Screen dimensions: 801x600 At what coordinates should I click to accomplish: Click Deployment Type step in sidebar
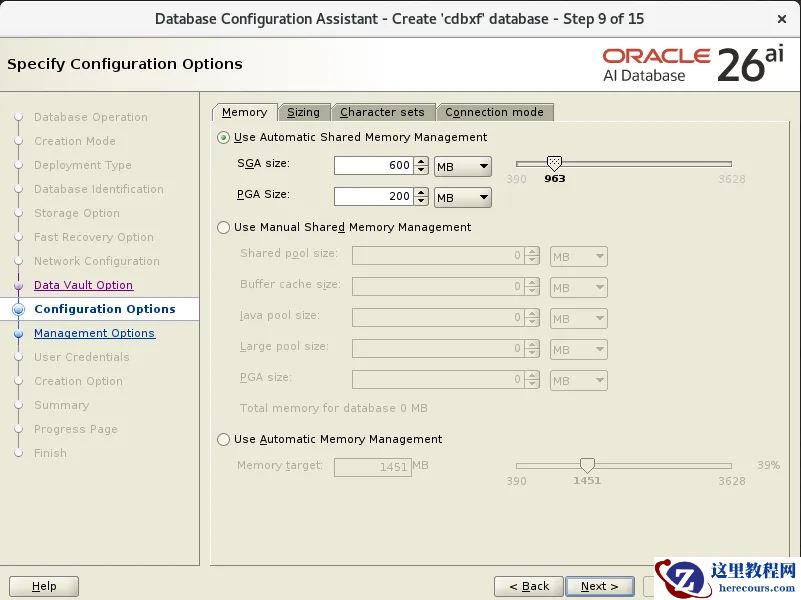pyautogui.click(x=83, y=165)
